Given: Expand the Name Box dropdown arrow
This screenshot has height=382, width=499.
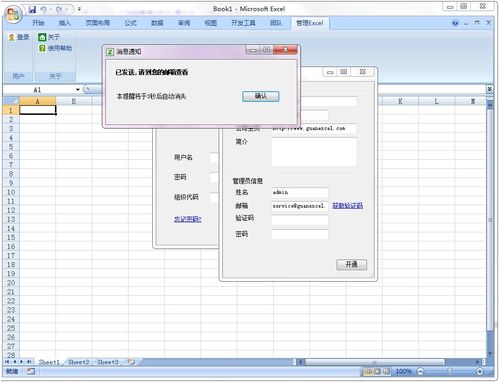Looking at the screenshot, I should click(78, 90).
